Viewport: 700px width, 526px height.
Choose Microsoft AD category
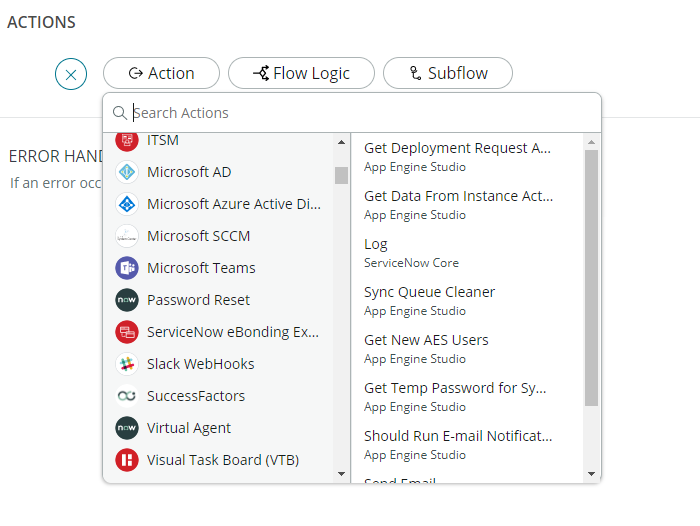pyautogui.click(x=189, y=172)
